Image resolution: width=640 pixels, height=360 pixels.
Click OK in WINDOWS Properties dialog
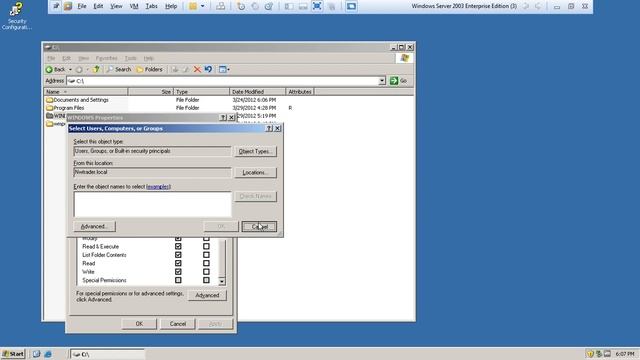point(139,324)
